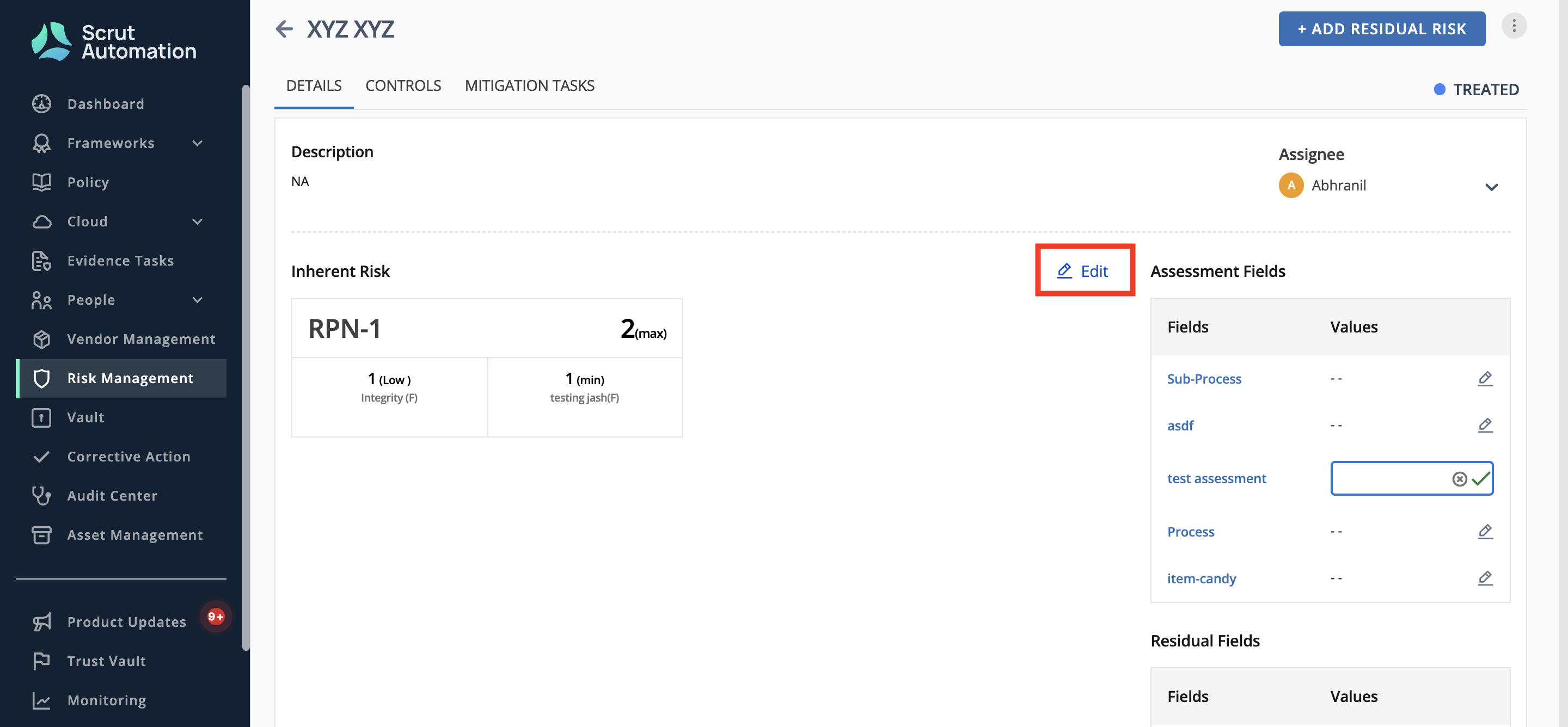Click the item-candy field link
The height and width of the screenshot is (727, 1568).
(x=1202, y=578)
